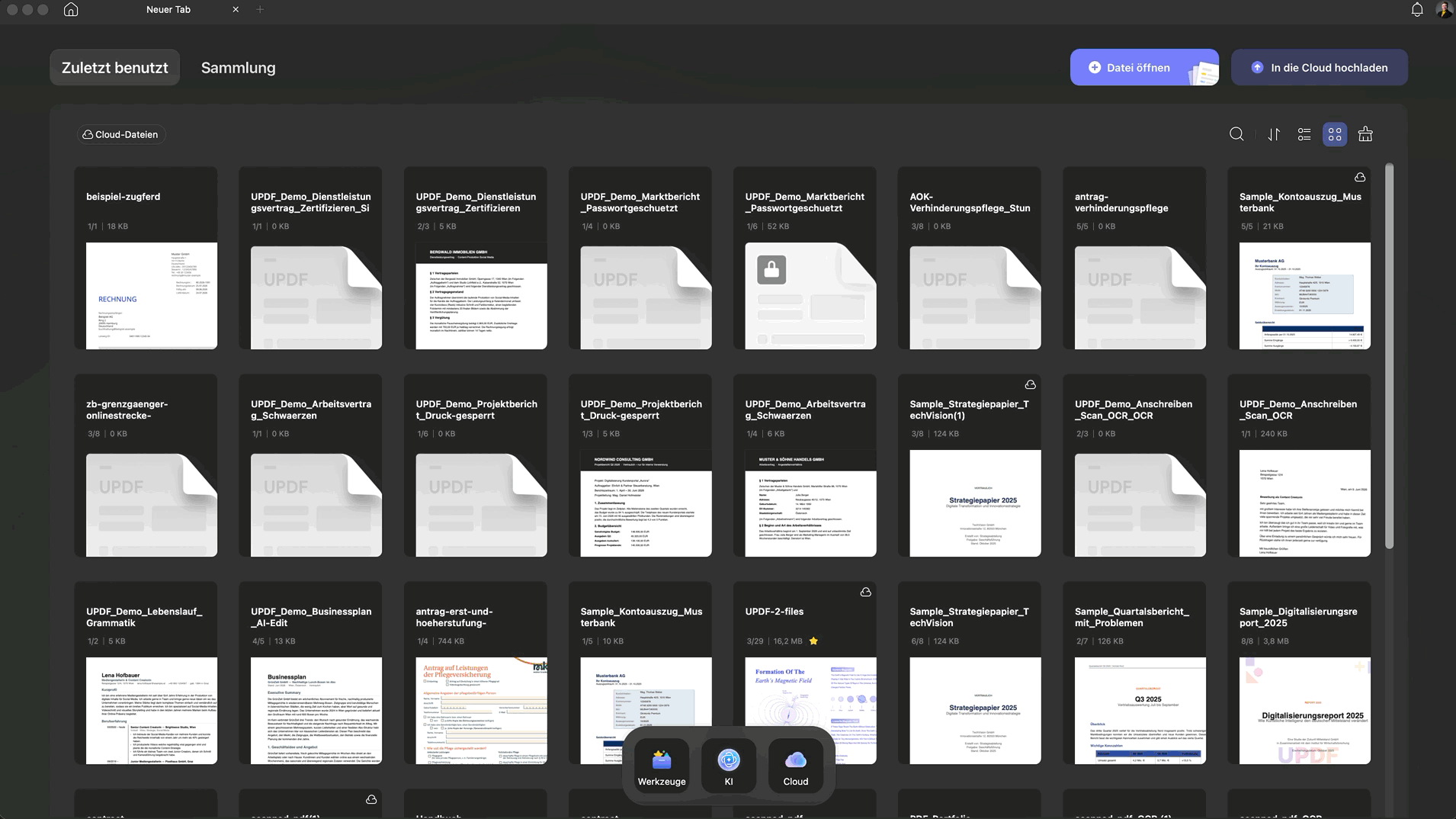Select the Zuletzt benutzt tab
Image resolution: width=1456 pixels, height=819 pixels.
click(x=115, y=68)
